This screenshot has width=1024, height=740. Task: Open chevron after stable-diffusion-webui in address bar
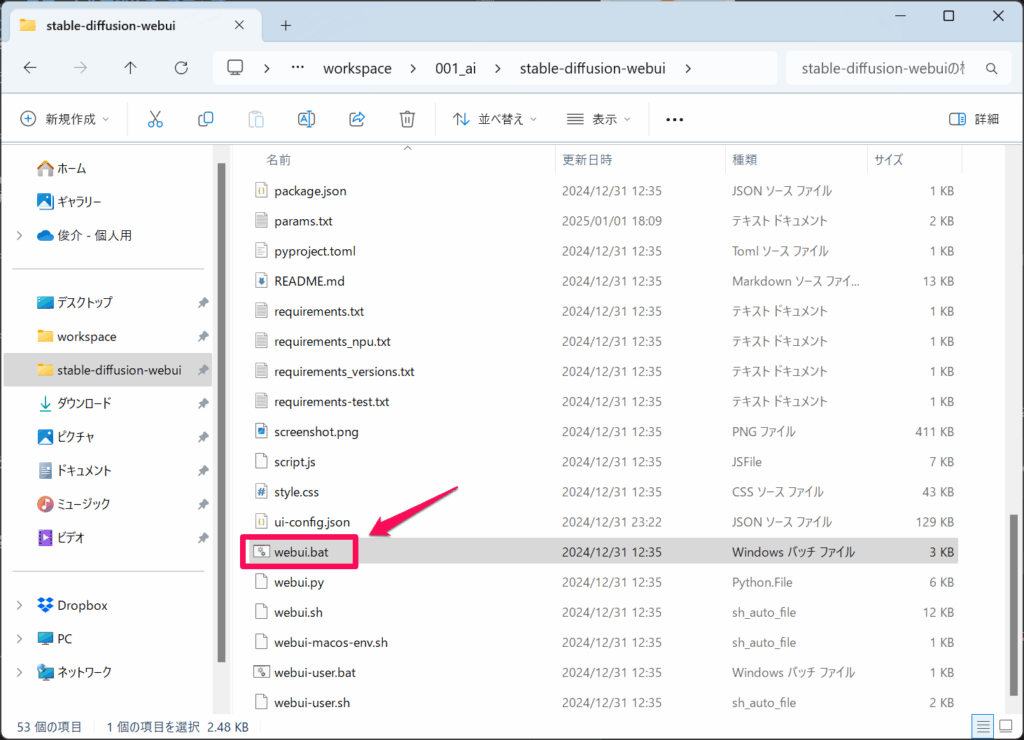688,69
